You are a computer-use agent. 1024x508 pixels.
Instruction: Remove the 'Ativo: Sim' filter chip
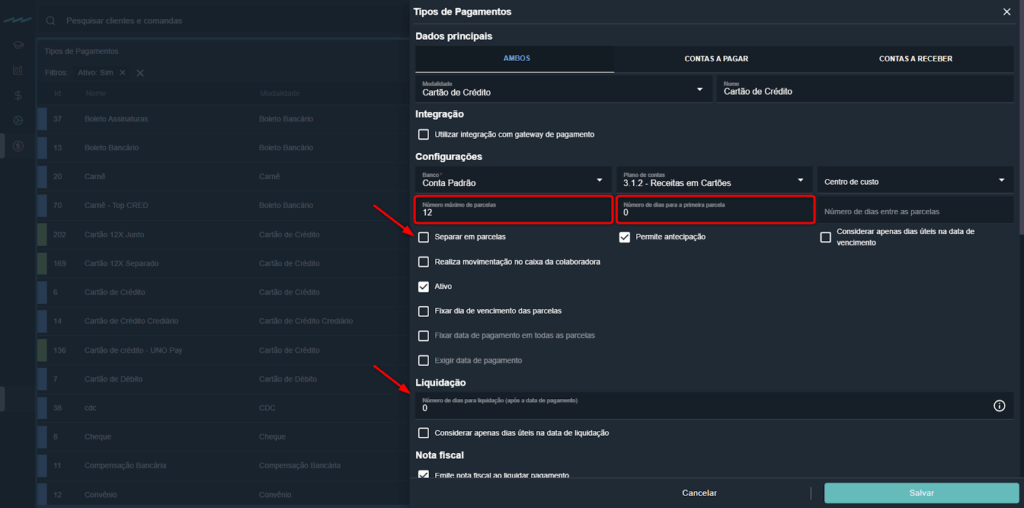[x=122, y=73]
